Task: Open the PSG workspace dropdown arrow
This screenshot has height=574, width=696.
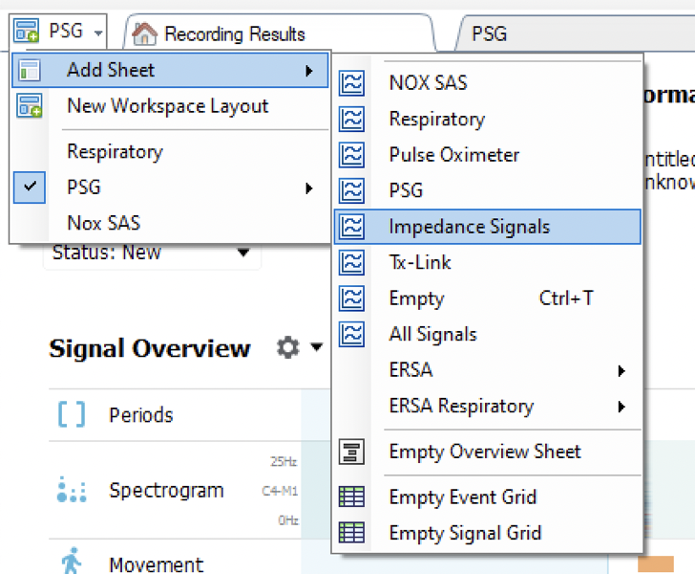Action: (x=99, y=33)
